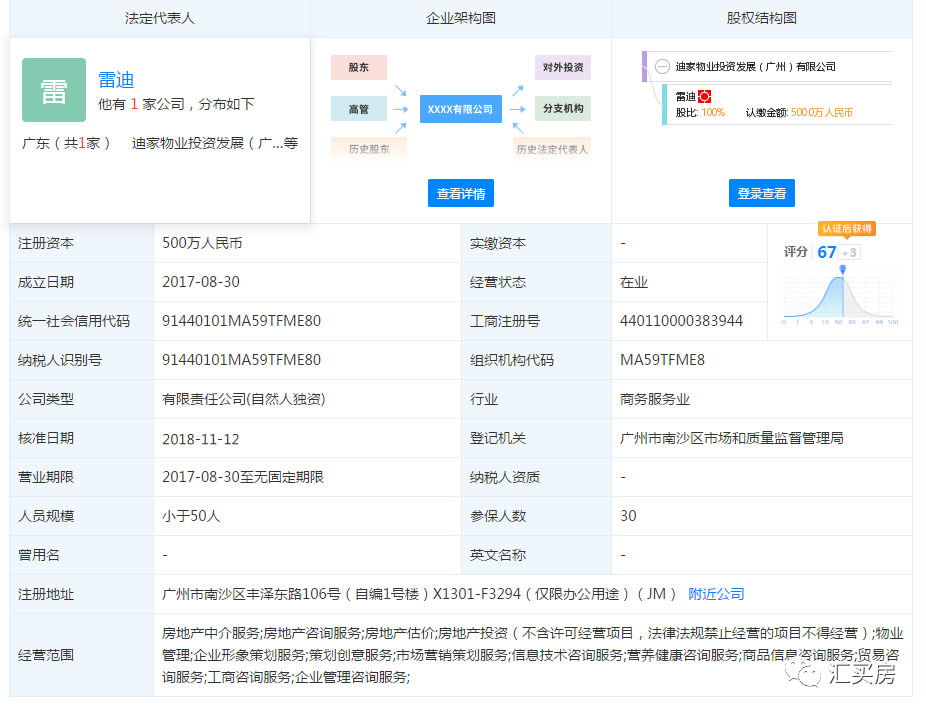Select the registration number 440110000383944
Image resolution: width=926 pixels, height=714 pixels.
[x=681, y=321]
